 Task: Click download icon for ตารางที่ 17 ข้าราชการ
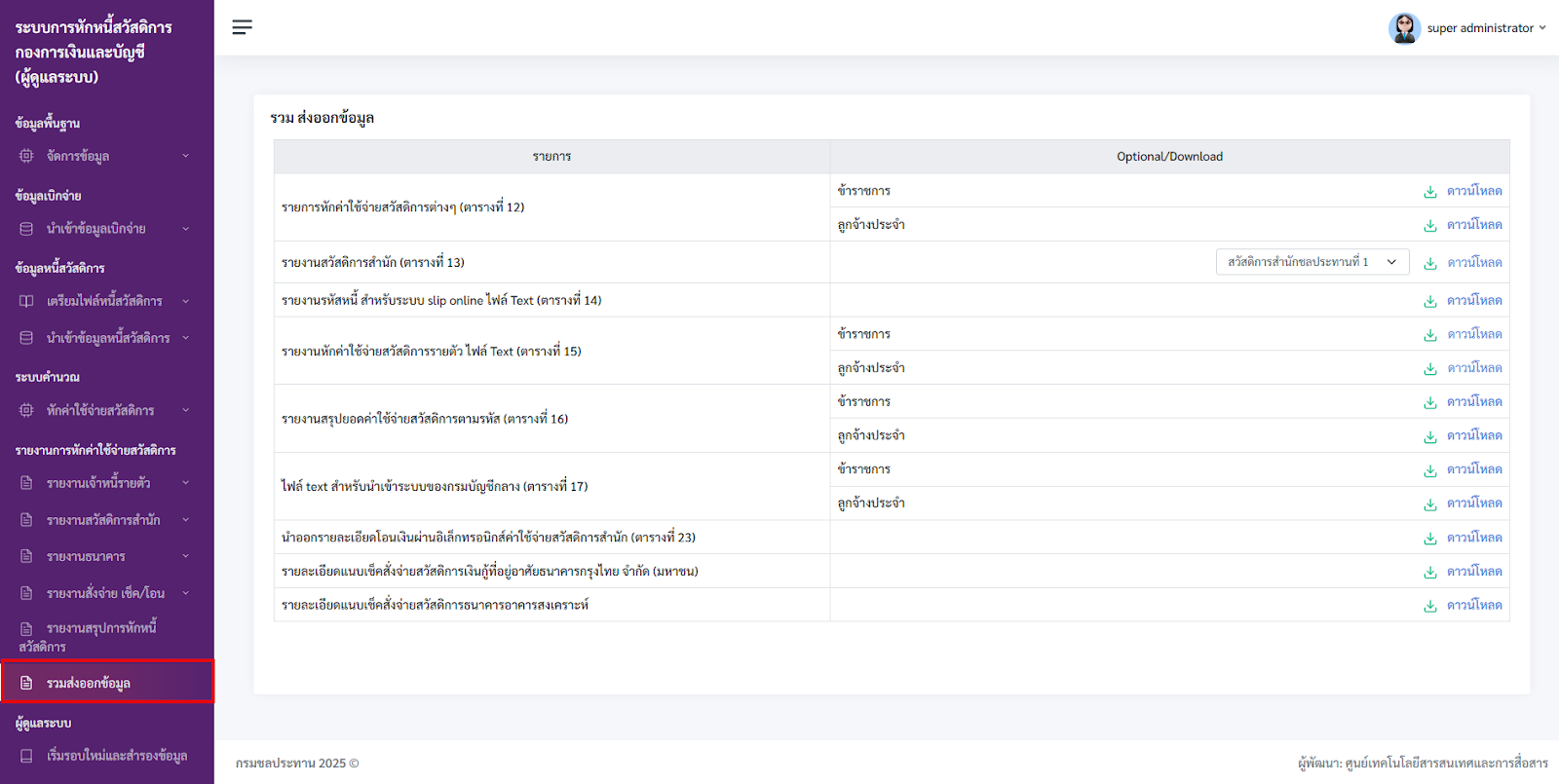coord(1430,470)
